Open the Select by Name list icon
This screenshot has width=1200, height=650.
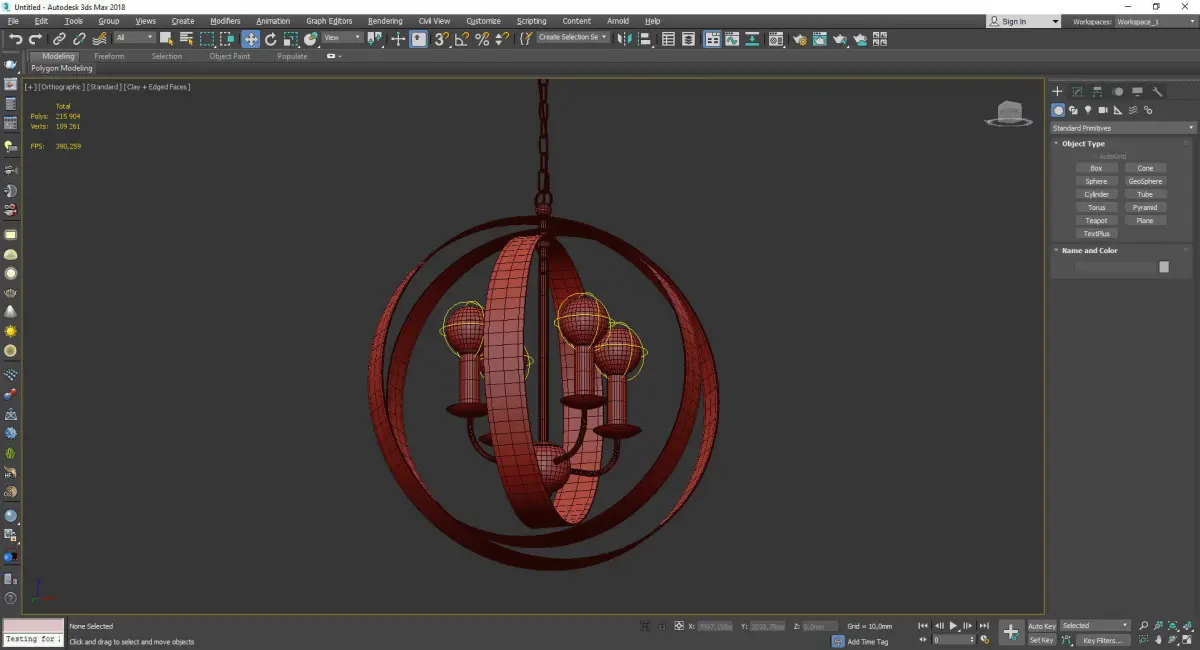(x=186, y=39)
